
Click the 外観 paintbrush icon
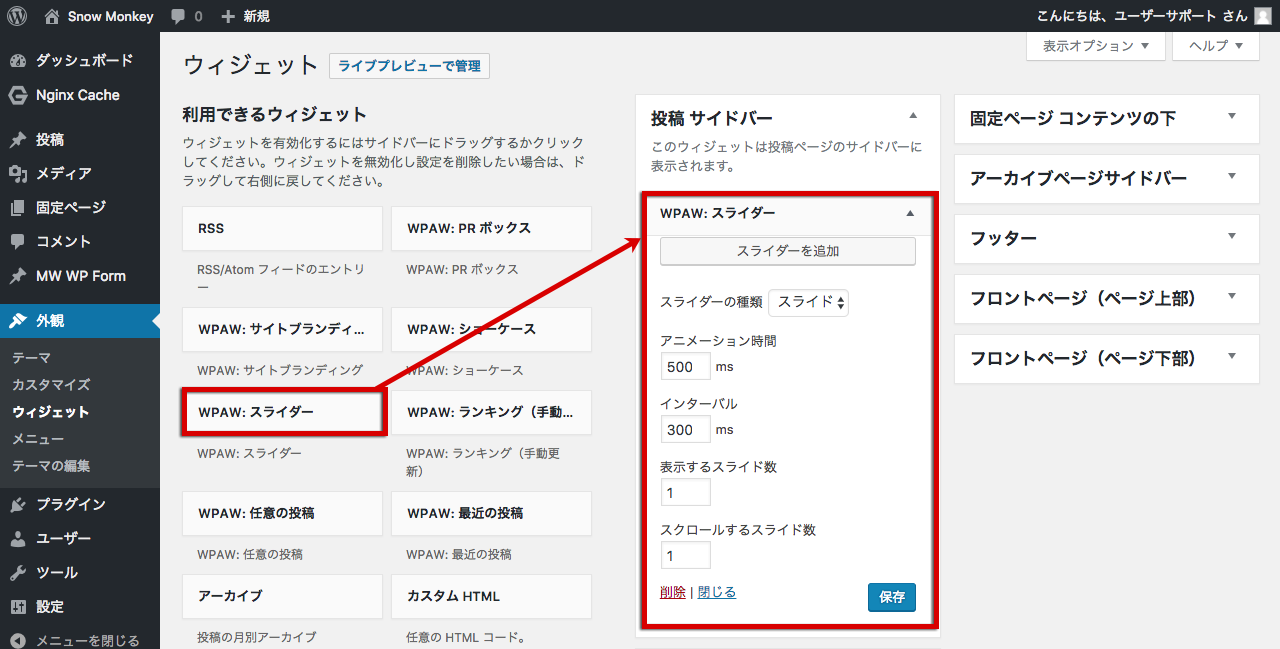(x=18, y=321)
